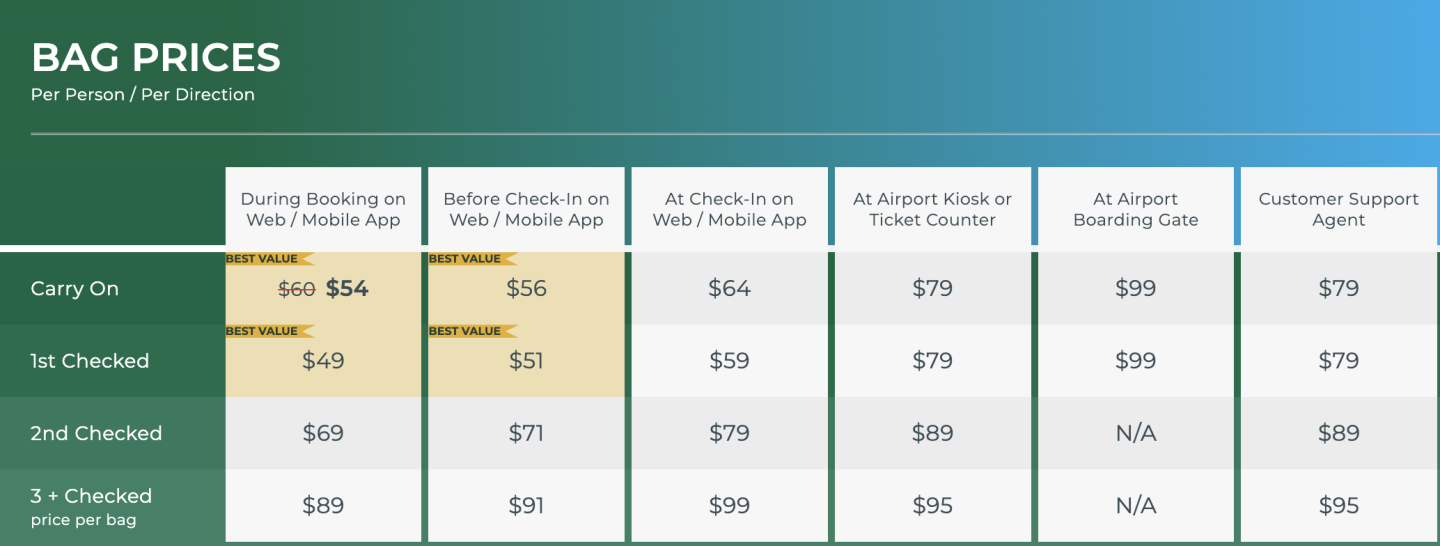Select the 2nd Checked row label
This screenshot has height=546, width=1440.
pos(96,433)
